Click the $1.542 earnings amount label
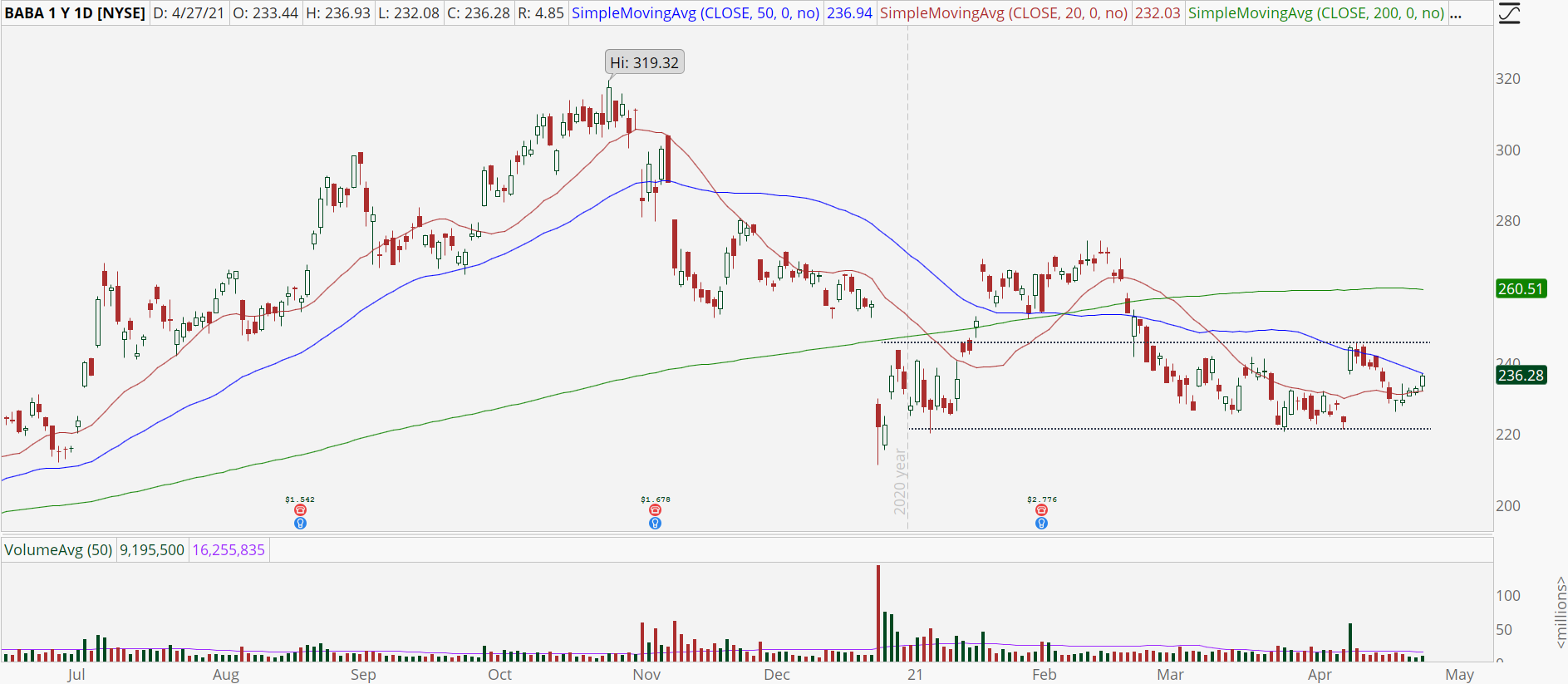Viewport: 1568px width, 684px height. (x=300, y=499)
